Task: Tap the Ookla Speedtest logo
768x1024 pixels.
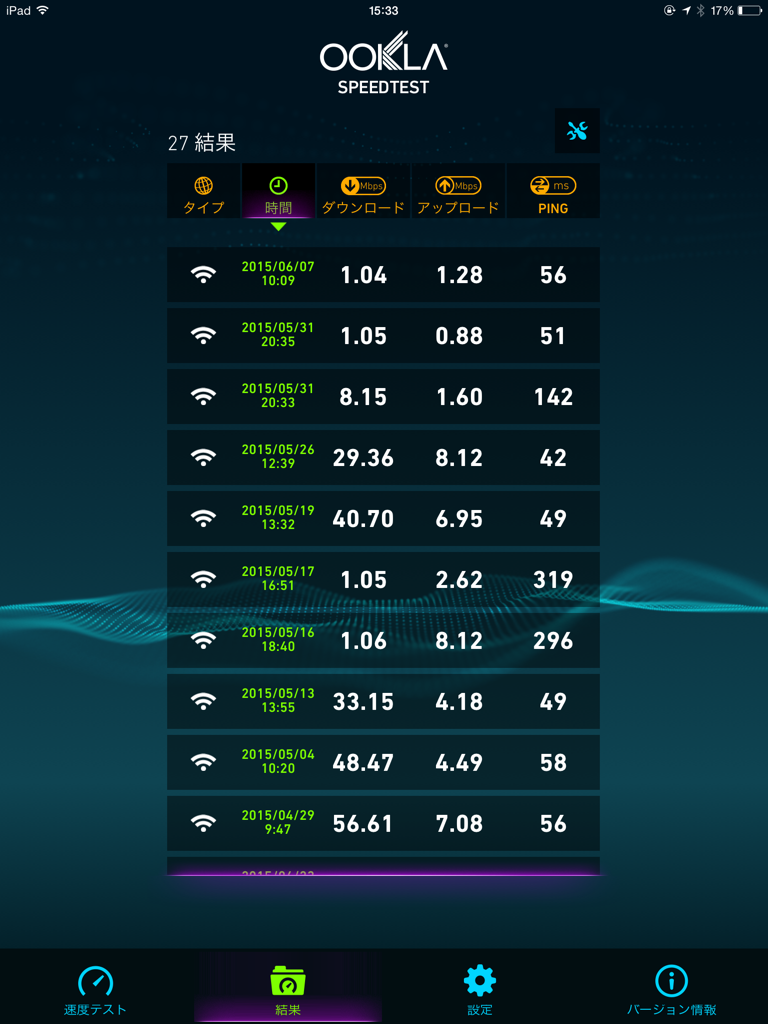Action: [x=383, y=63]
